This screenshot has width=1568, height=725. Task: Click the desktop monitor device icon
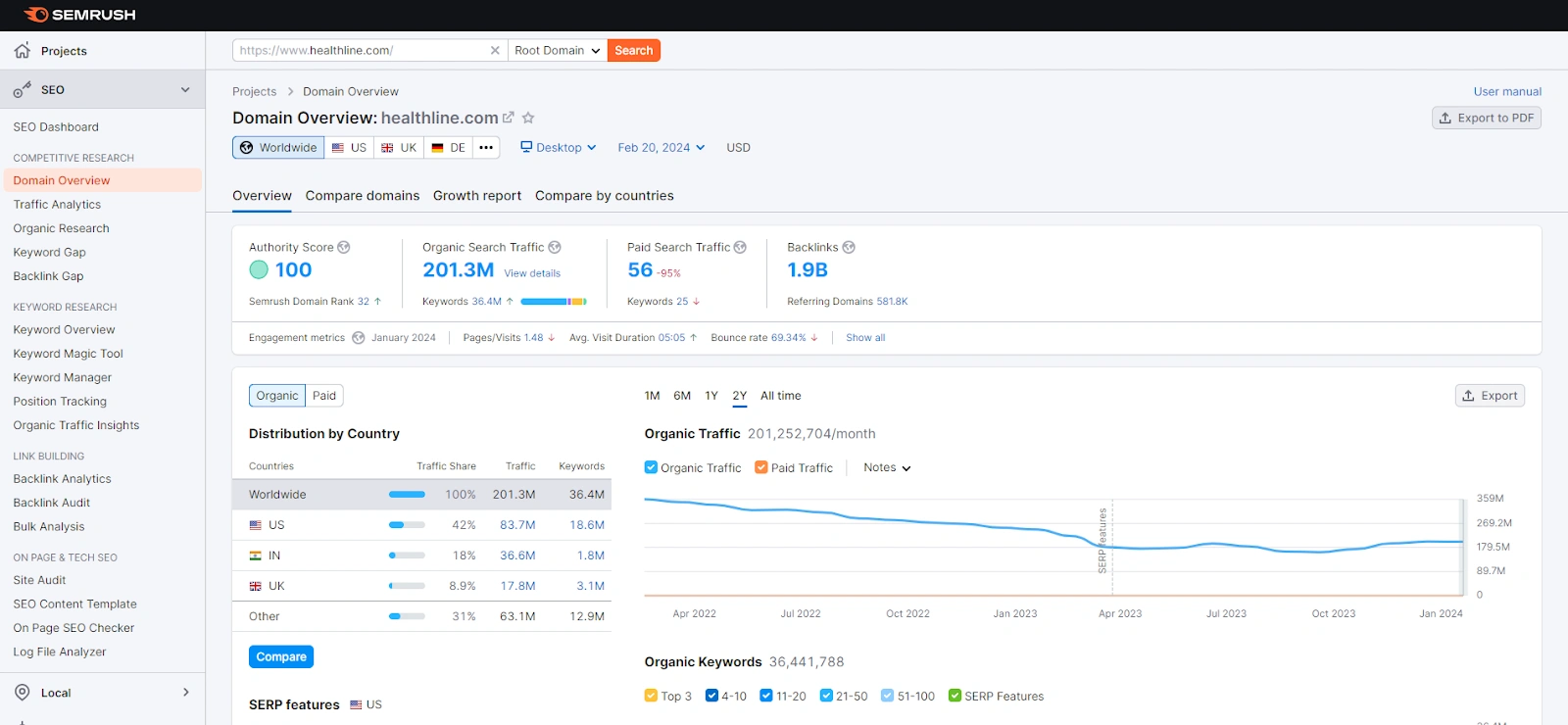(526, 147)
